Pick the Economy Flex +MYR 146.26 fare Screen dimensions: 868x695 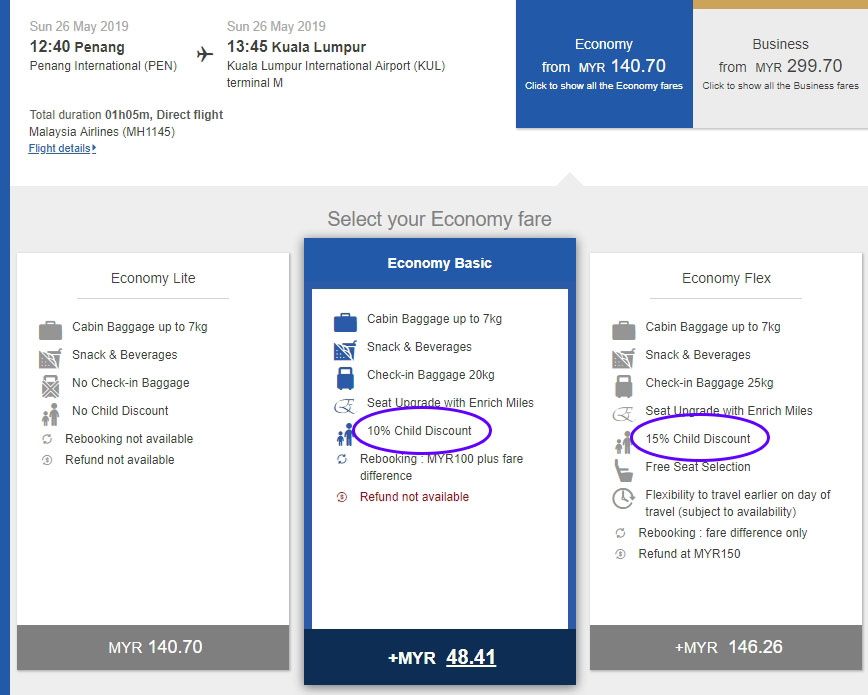(727, 647)
